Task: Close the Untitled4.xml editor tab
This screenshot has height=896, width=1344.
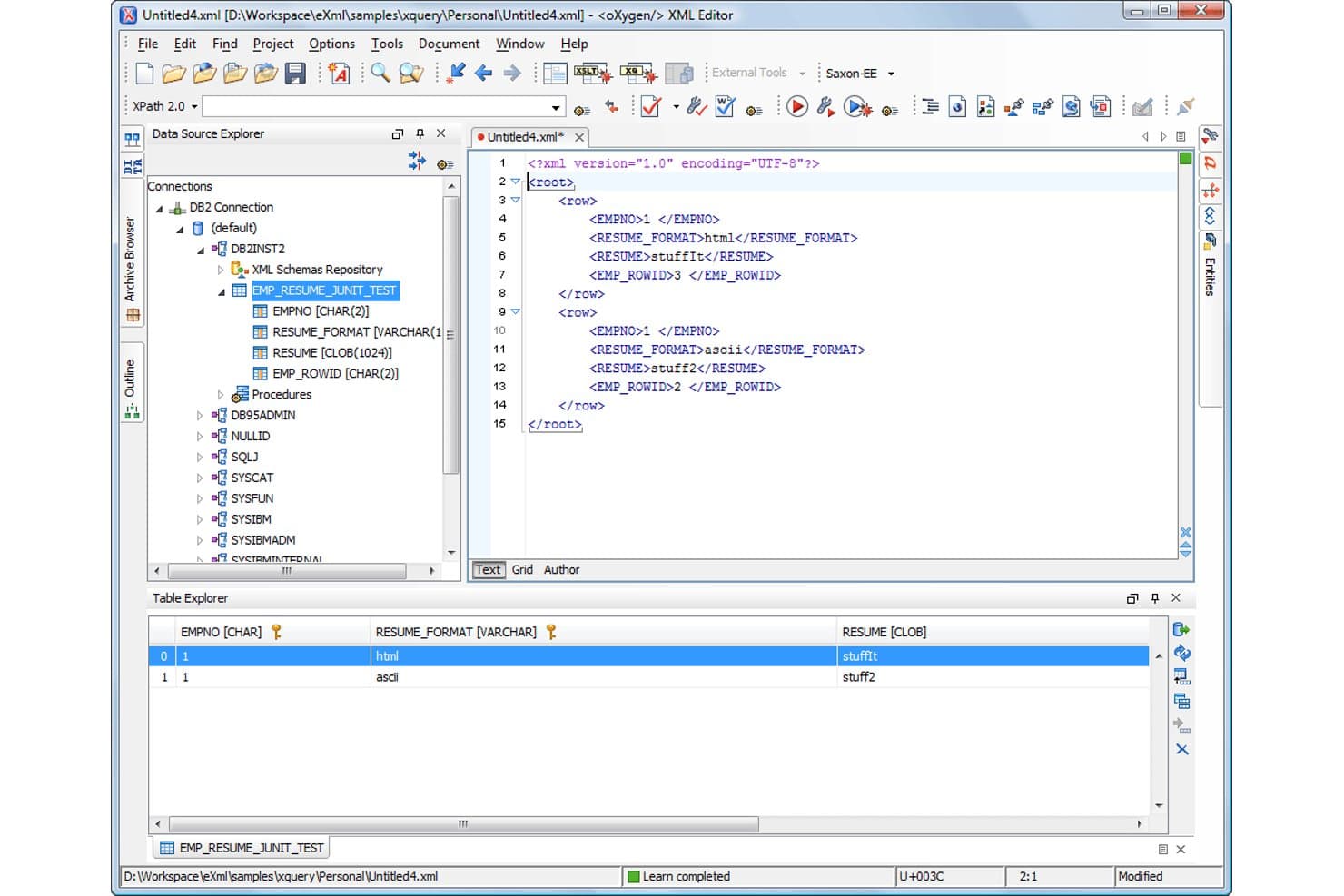Action: pos(579,137)
